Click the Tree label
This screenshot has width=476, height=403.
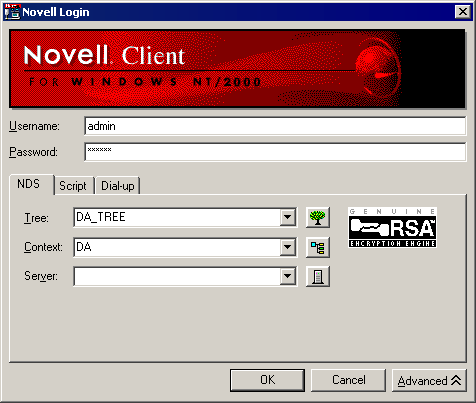point(36,218)
